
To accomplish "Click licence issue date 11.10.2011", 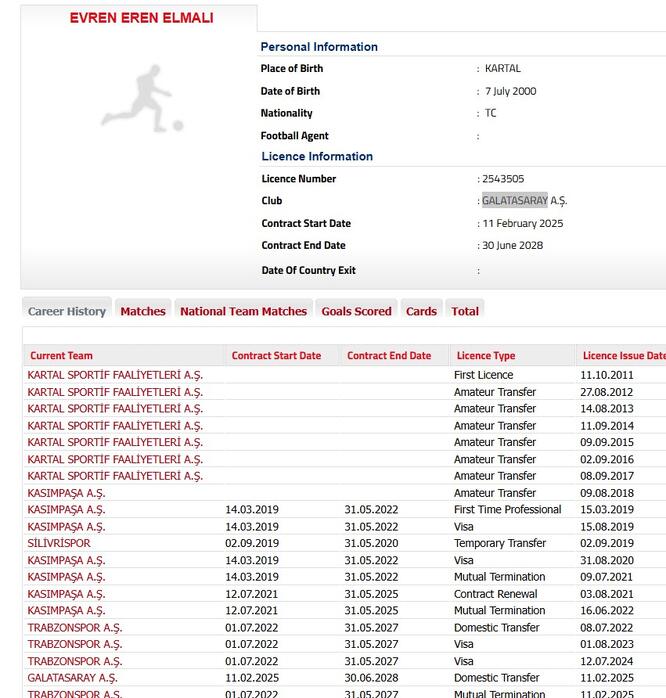I will click(607, 375).
